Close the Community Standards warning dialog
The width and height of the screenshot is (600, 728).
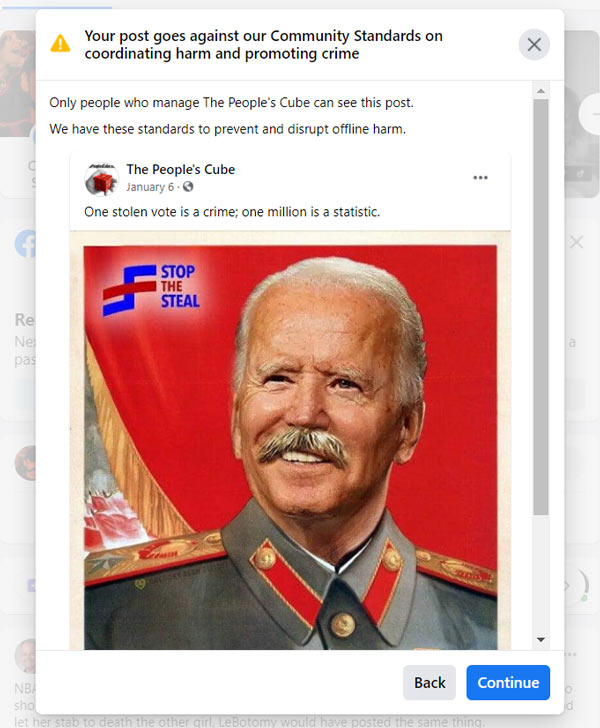tap(534, 45)
